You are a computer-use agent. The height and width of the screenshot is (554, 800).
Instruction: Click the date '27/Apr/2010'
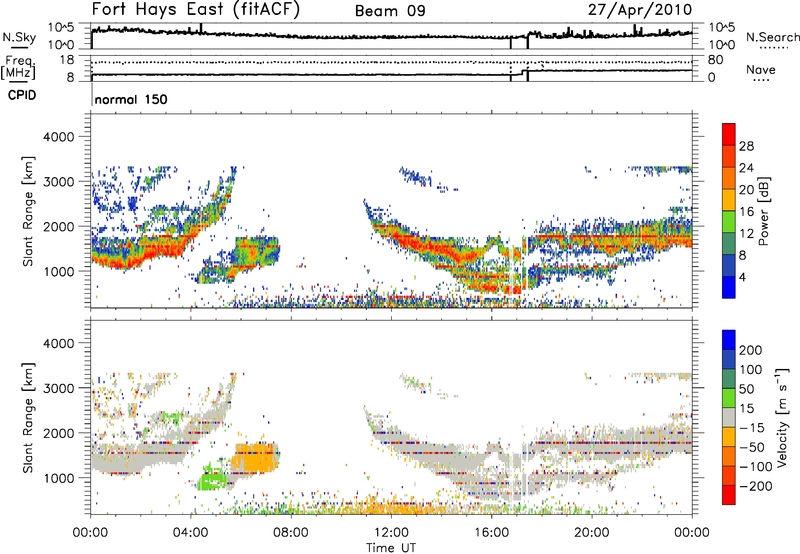[x=640, y=10]
